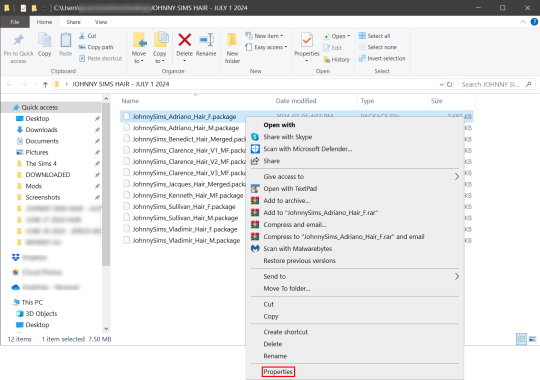Viewport: 540px width, 380px height.
Task: Expand the address bar history dropdown
Action: click(x=441, y=84)
